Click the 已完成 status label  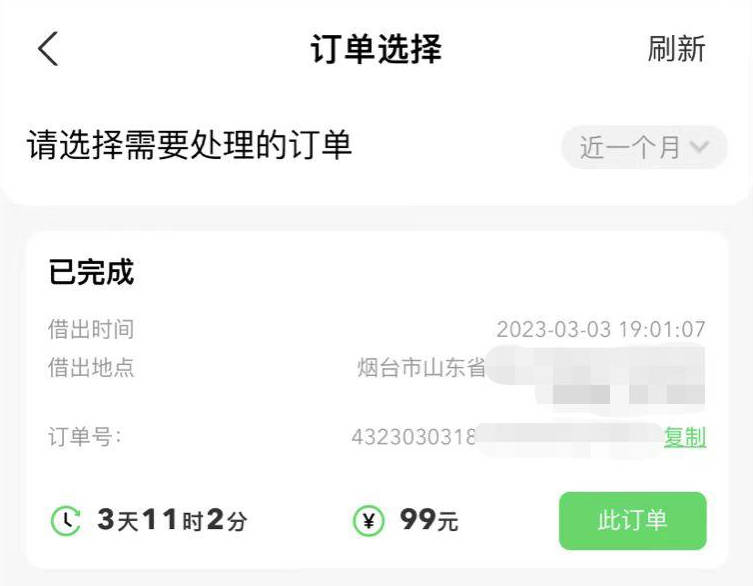(91, 272)
